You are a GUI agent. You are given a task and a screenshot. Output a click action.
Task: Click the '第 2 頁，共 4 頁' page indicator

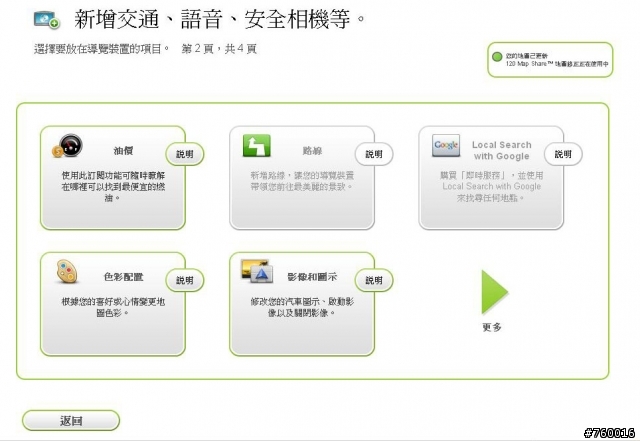tap(219, 49)
